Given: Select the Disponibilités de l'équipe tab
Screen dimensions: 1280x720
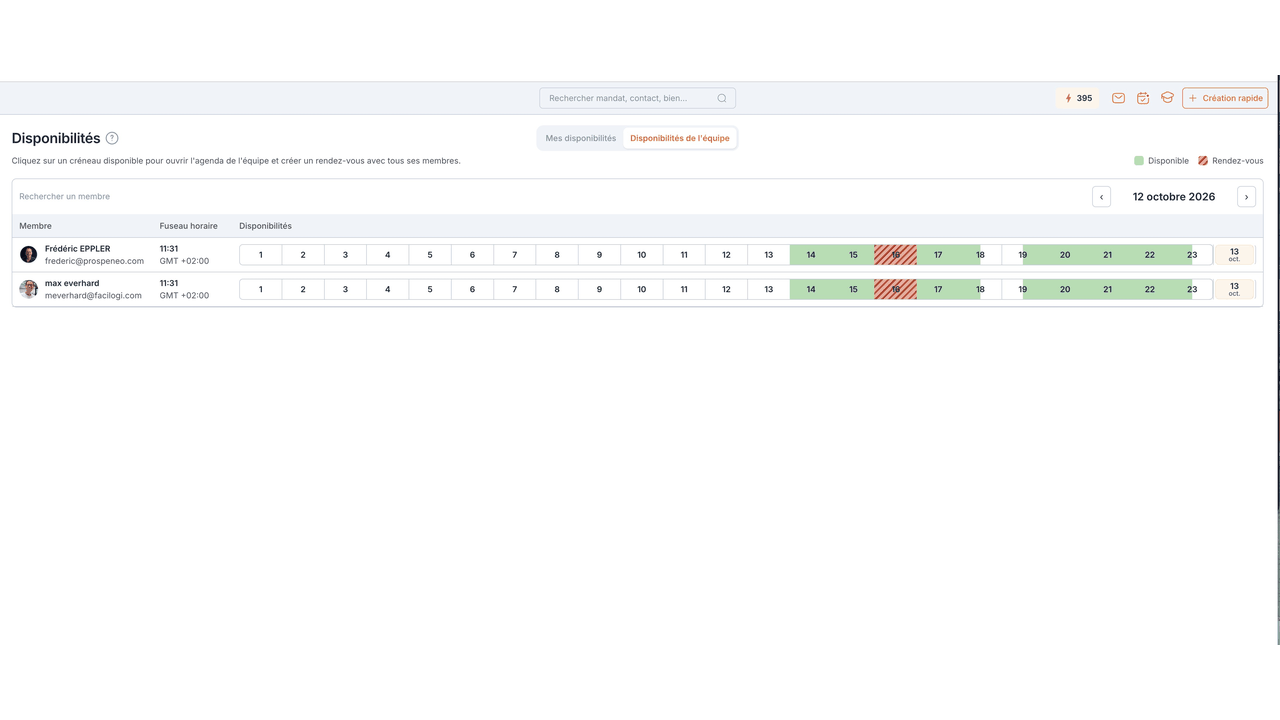Looking at the screenshot, I should [680, 138].
